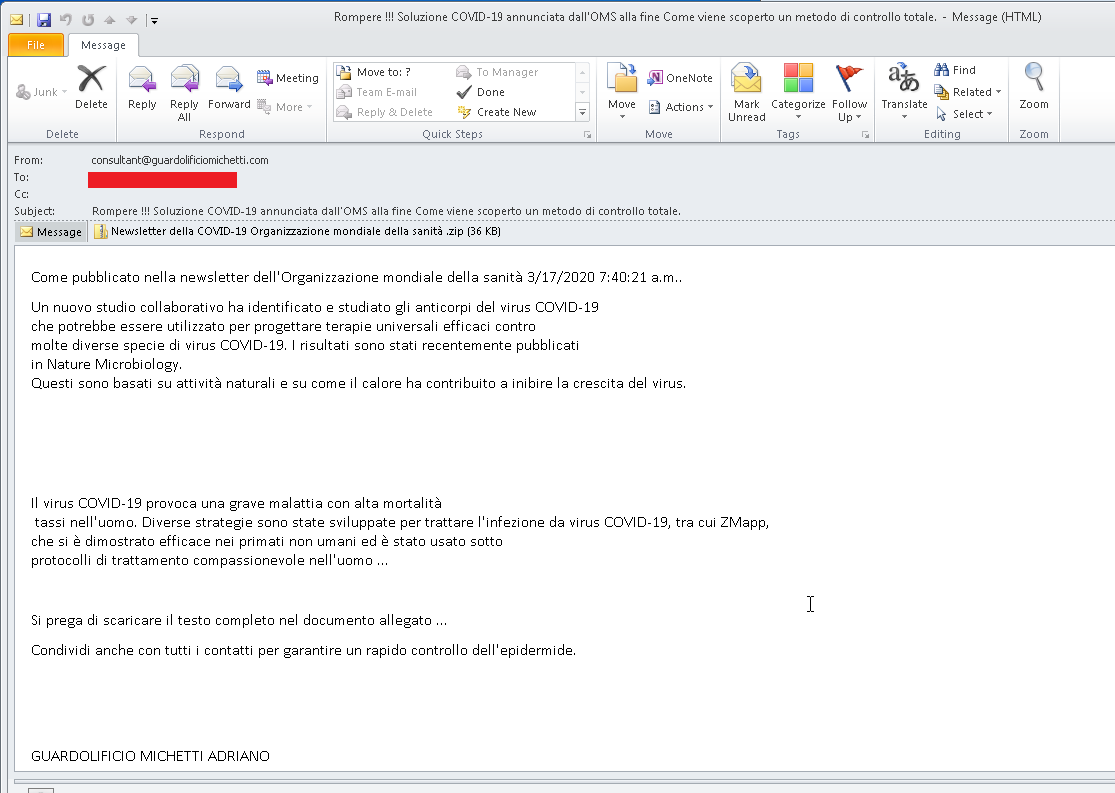The image size is (1115, 793).
Task: Send message to OneNote
Action: coord(680,78)
